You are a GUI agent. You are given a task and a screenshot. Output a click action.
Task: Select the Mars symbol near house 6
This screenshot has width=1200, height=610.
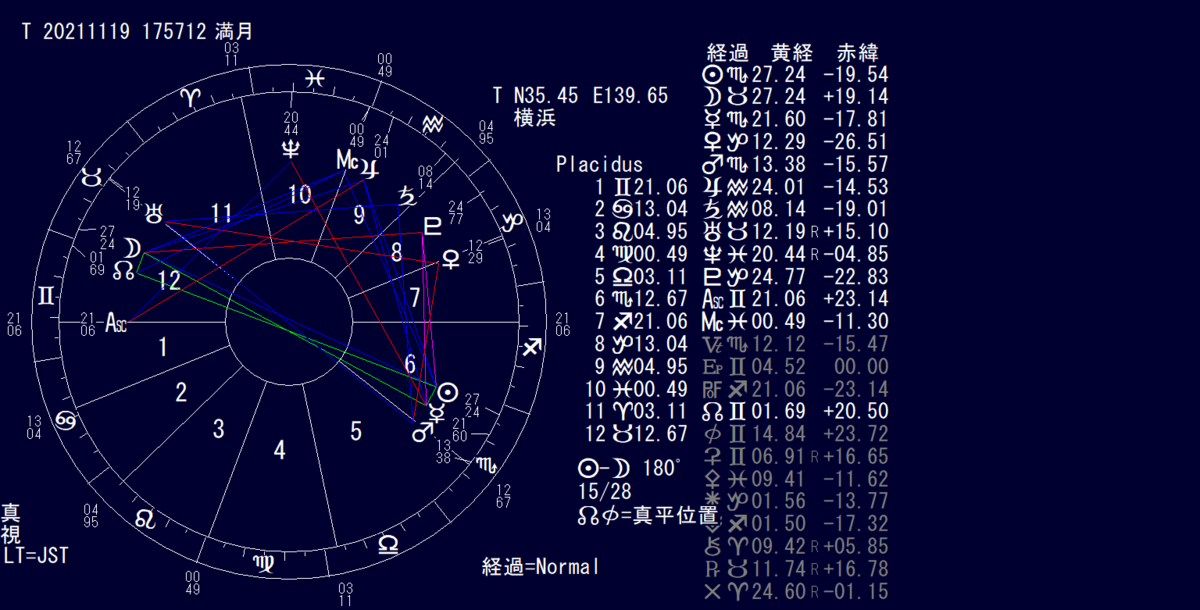tap(424, 433)
